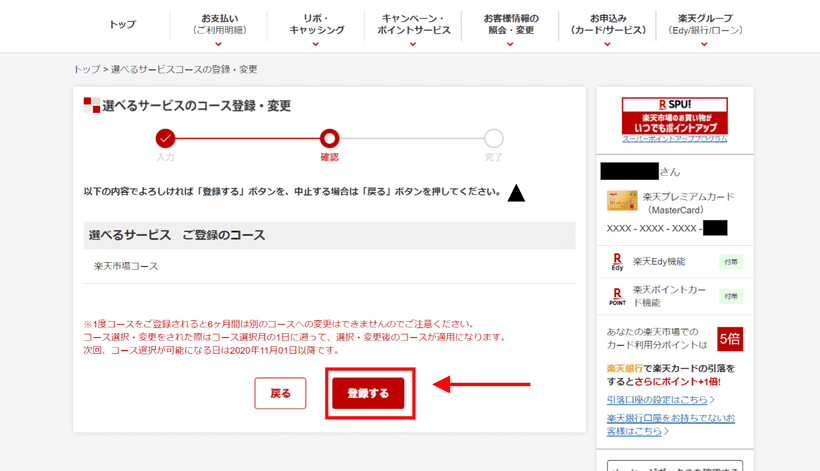This screenshot has width=820, height=471.
Task: Click 付帯 badge beside 楽天Edy機能
Action: [x=731, y=262]
